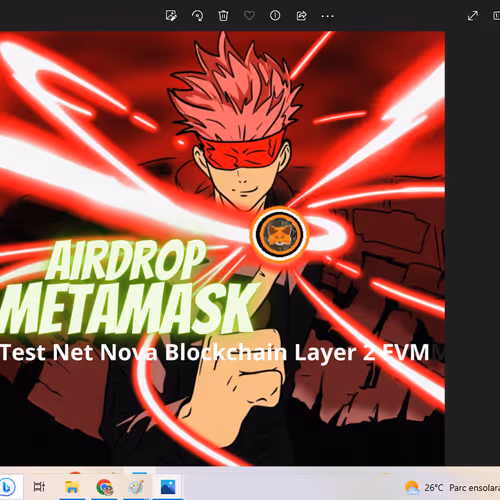This screenshot has width=500, height=500.
Task: Open the Edit image tool
Action: tap(171, 15)
